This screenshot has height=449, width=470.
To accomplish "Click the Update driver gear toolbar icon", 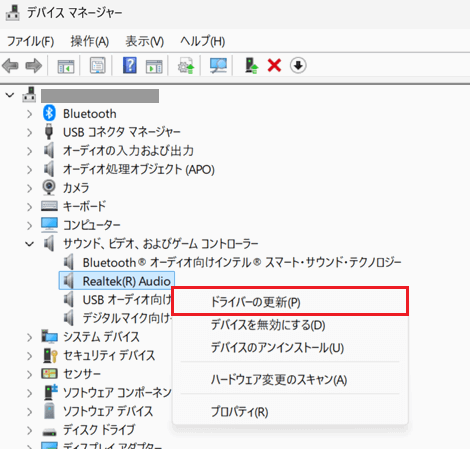I will point(186,66).
